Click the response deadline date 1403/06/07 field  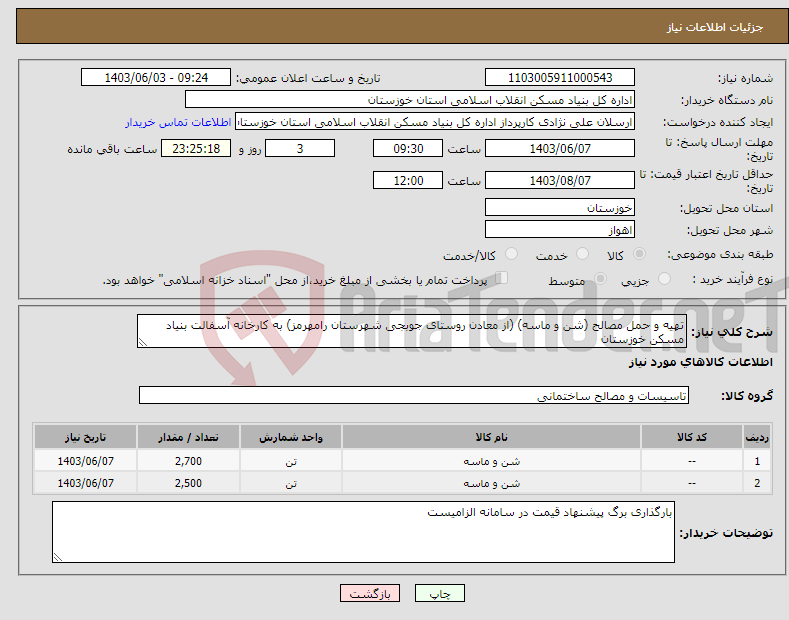[560, 148]
